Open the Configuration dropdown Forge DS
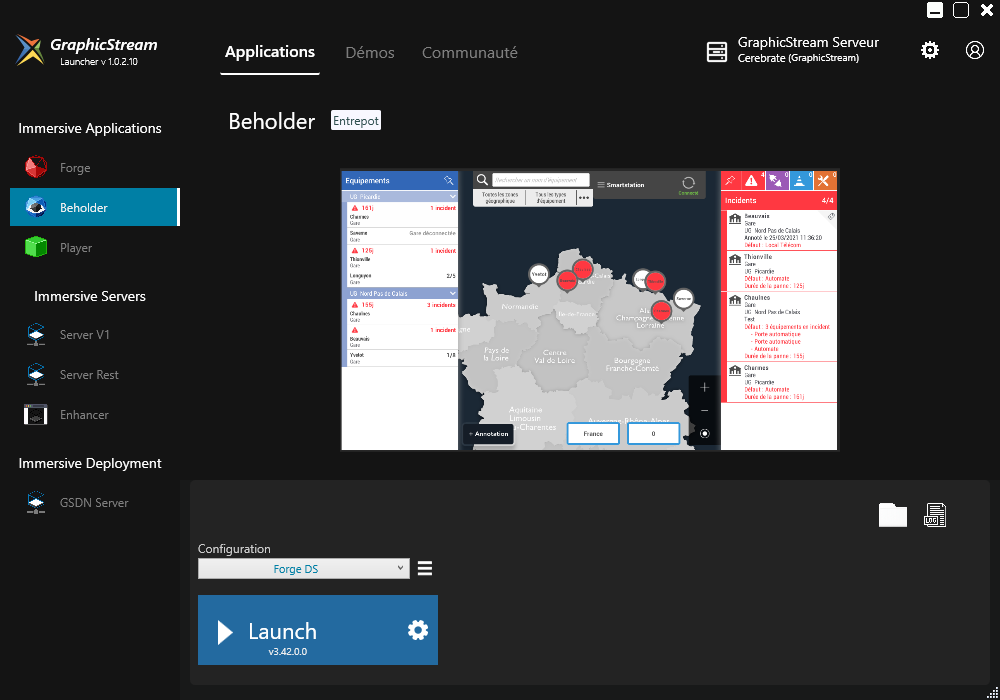1000x700 pixels. click(x=304, y=569)
